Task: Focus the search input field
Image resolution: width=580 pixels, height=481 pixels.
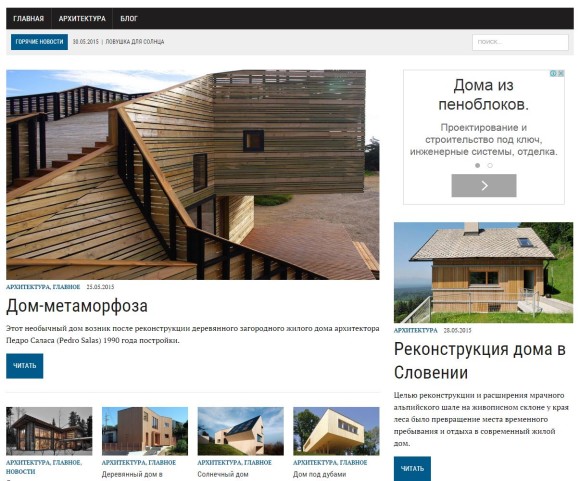Action: (x=520, y=42)
